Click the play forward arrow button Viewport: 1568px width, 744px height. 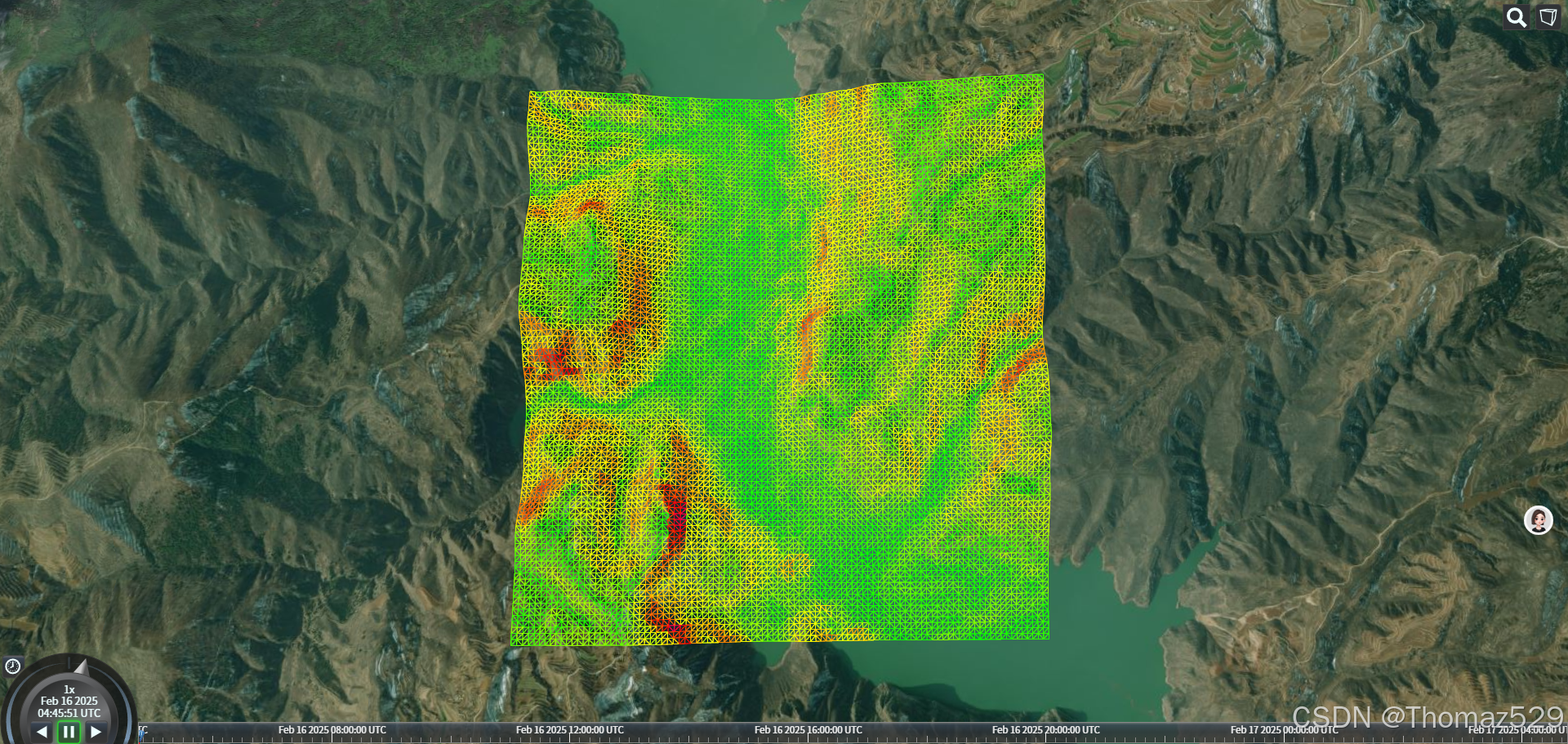(96, 732)
